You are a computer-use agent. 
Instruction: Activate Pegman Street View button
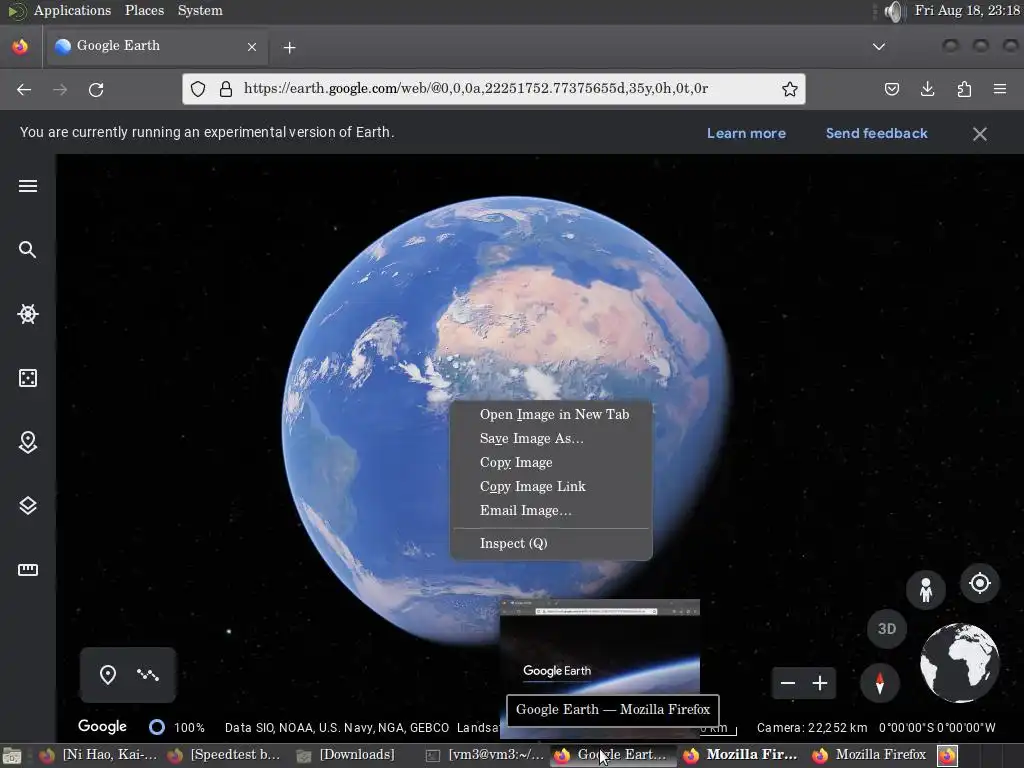pyautogui.click(x=925, y=590)
